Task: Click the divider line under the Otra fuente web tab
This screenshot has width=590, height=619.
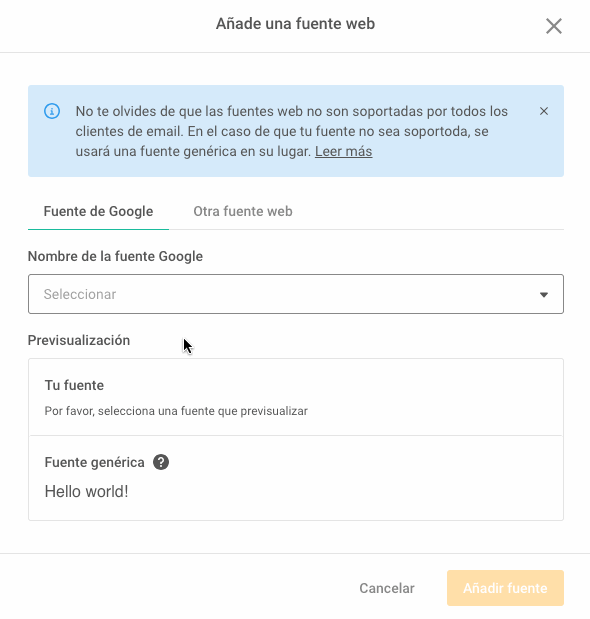Action: (366, 229)
